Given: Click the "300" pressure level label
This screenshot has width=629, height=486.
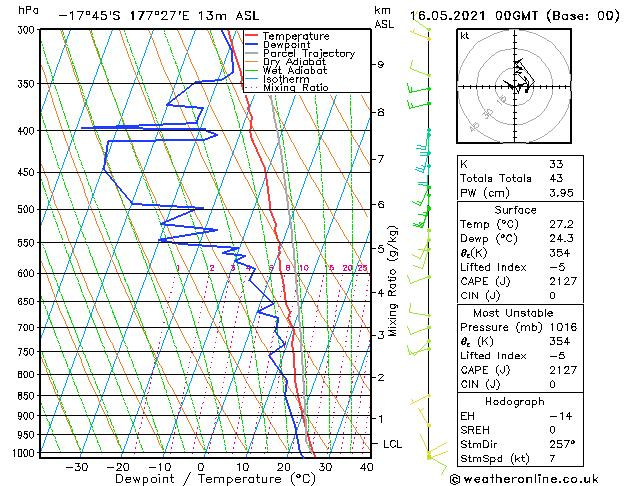Looking at the screenshot, I should (28, 30).
